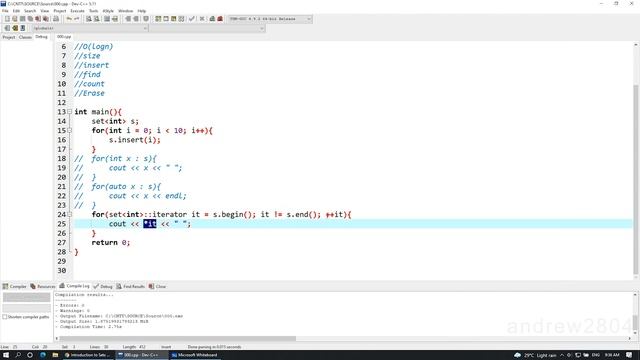Collapse the for loop fold at line 15
Image resolution: width=640 pixels, height=360 pixels.
click(69, 130)
